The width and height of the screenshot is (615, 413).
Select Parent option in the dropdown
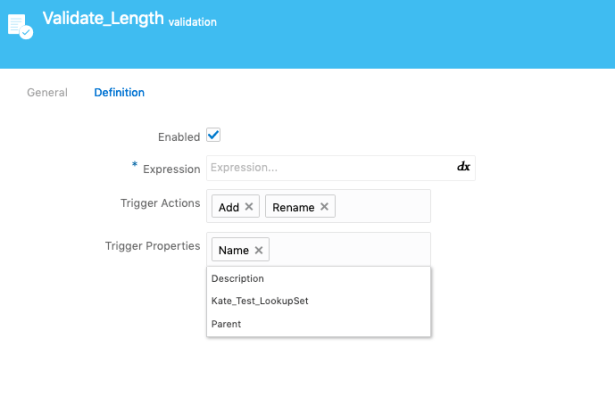click(x=226, y=324)
